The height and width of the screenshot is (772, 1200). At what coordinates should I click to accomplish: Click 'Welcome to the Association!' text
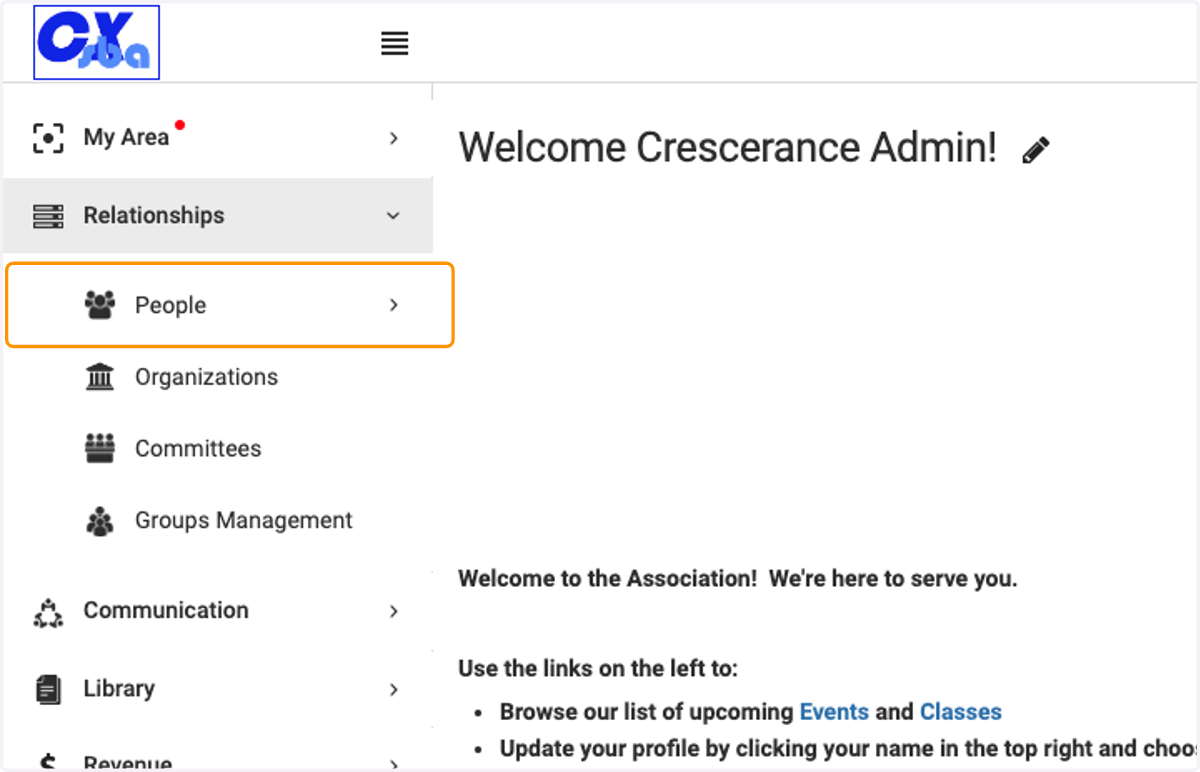[x=608, y=578]
